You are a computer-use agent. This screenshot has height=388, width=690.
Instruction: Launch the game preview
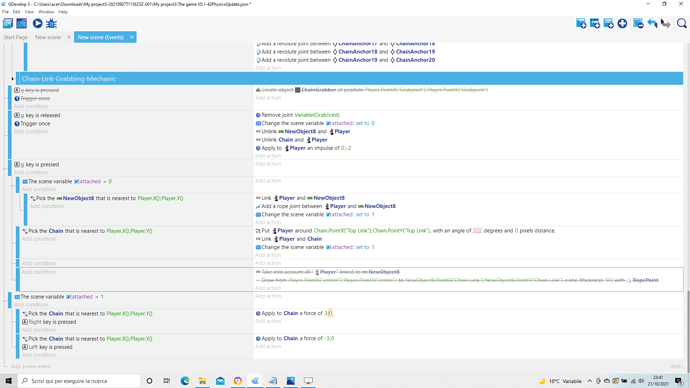click(x=37, y=23)
